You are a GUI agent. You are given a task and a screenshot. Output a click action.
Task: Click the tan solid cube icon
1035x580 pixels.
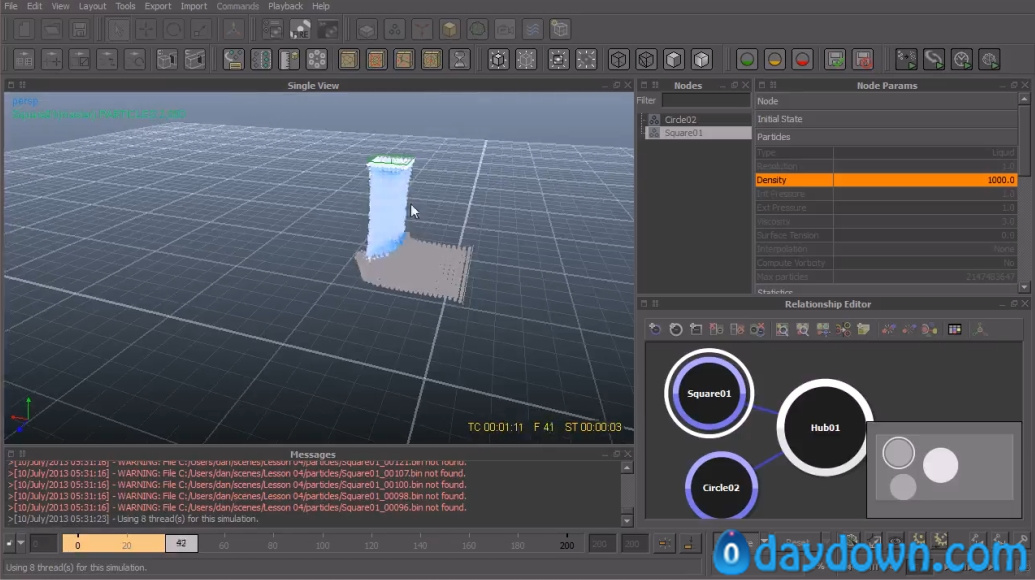(450, 29)
